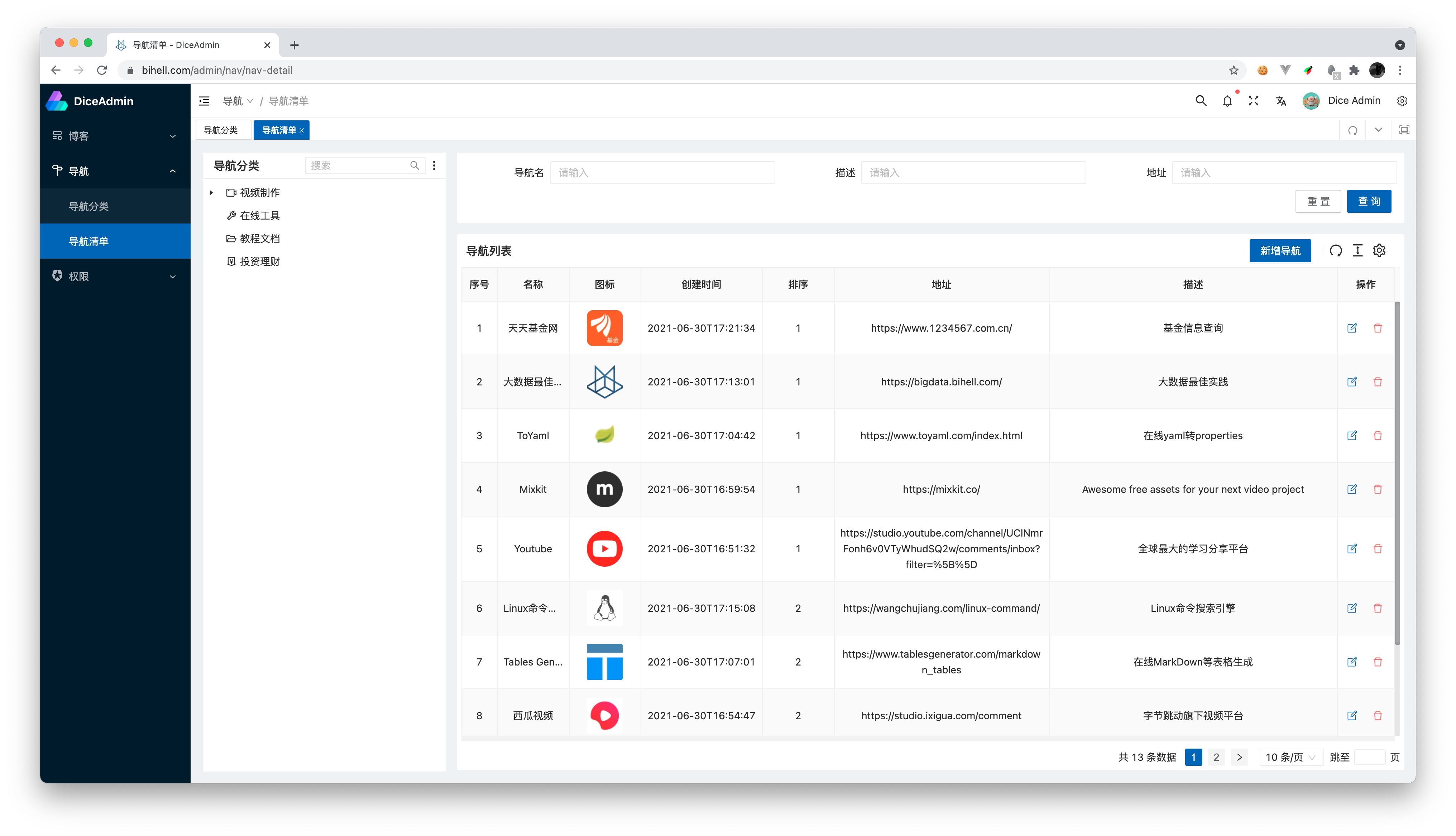Delete the Mixkit row via trash icon
Image resolution: width=1456 pixels, height=836 pixels.
(1377, 489)
